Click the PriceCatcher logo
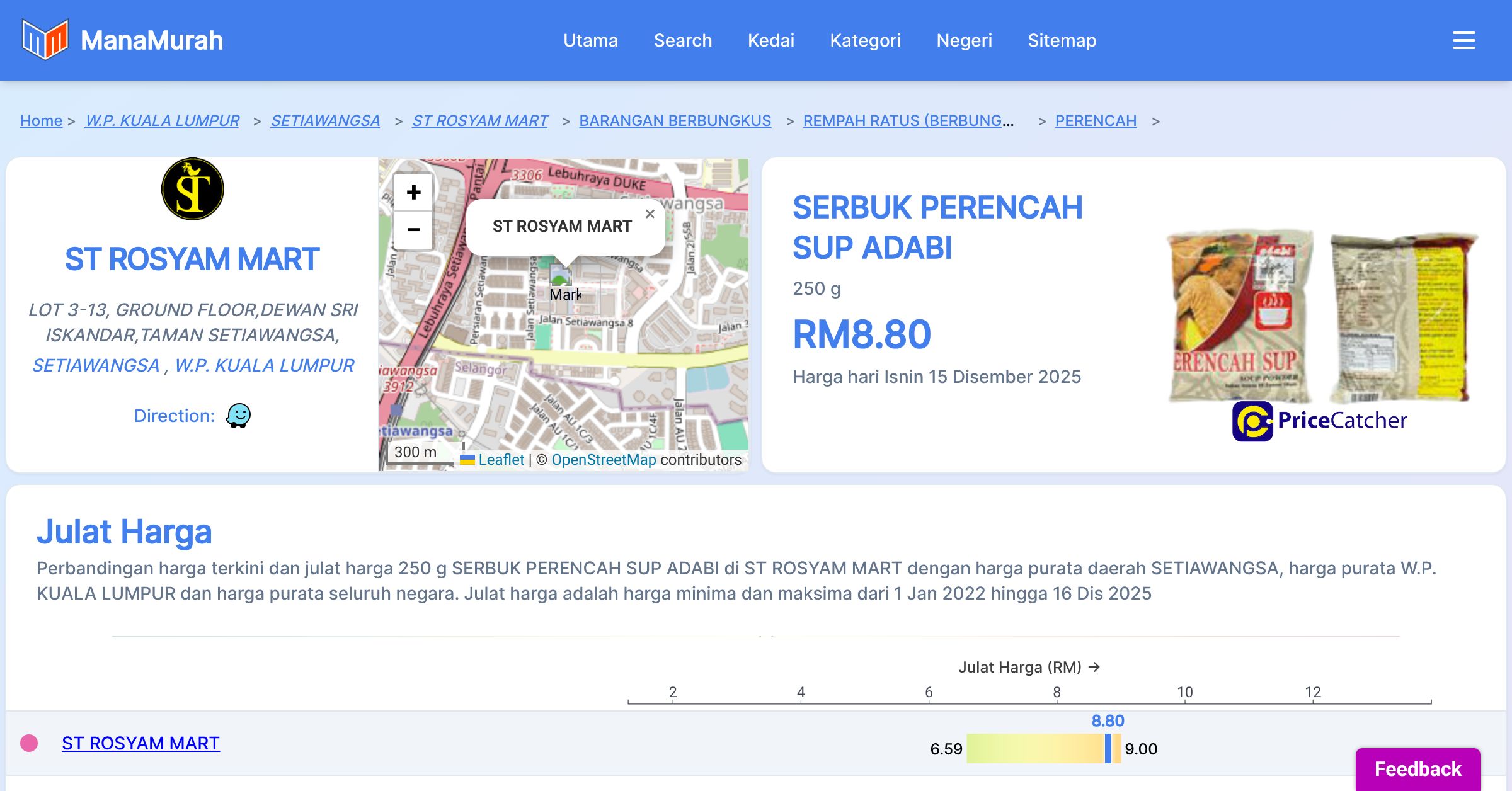 tap(1319, 421)
